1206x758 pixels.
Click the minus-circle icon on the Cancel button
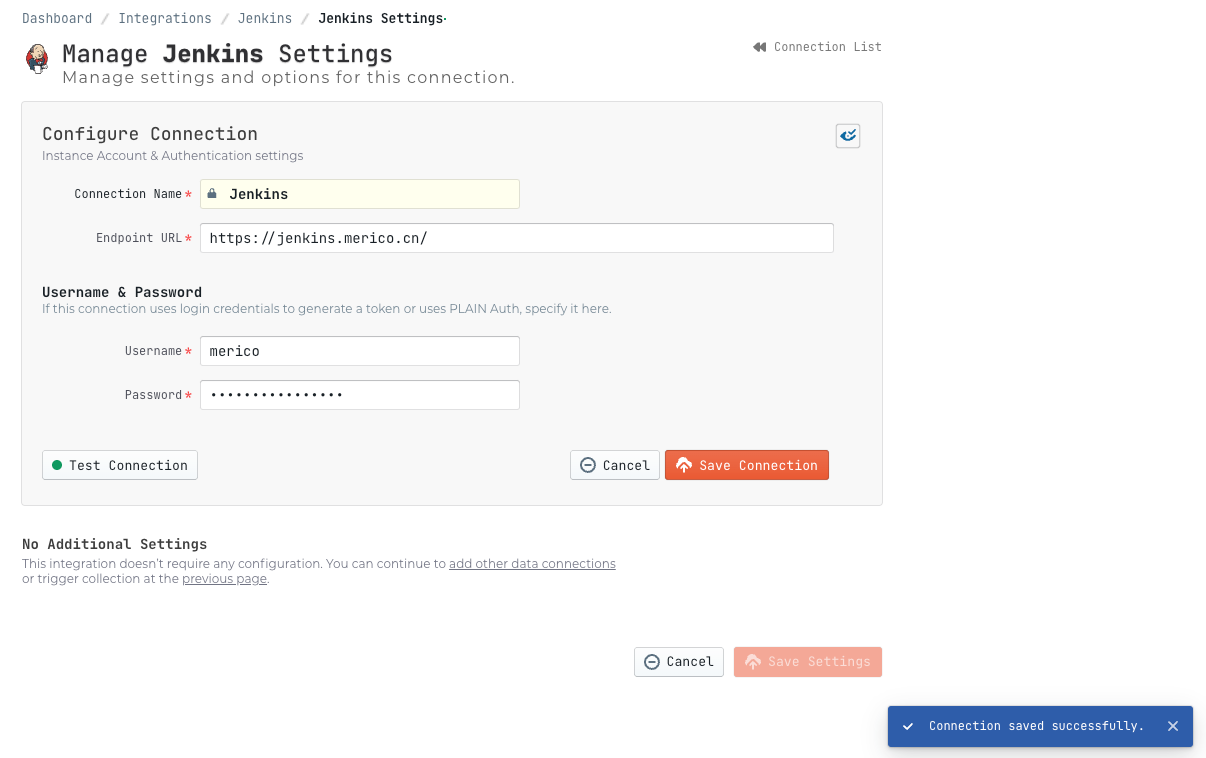click(x=589, y=465)
